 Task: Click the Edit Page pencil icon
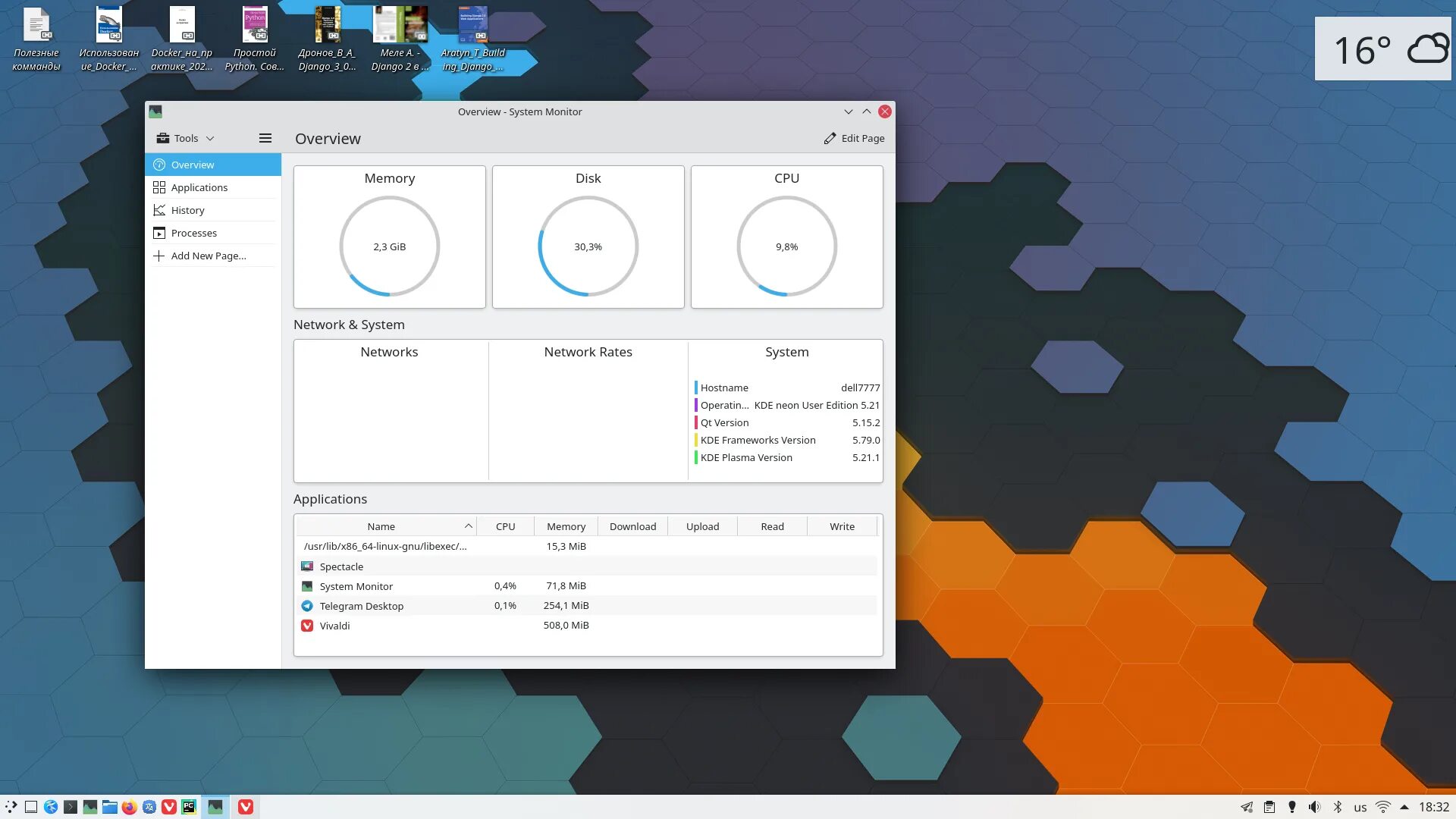point(830,138)
